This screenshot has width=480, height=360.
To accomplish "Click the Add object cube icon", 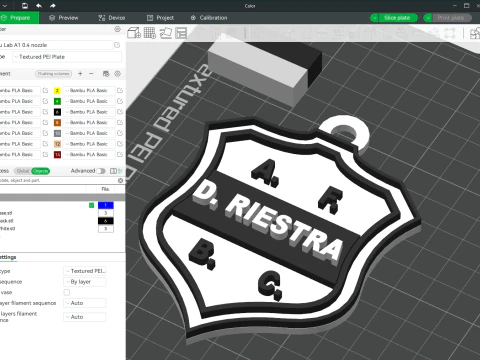I will point(134,33).
